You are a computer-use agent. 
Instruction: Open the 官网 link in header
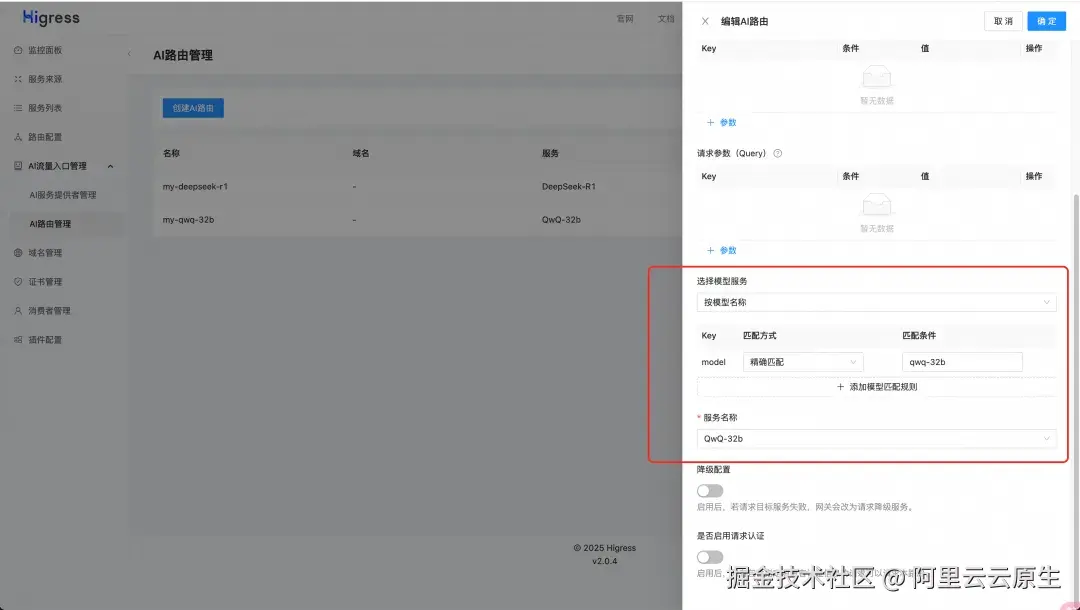[x=625, y=19]
